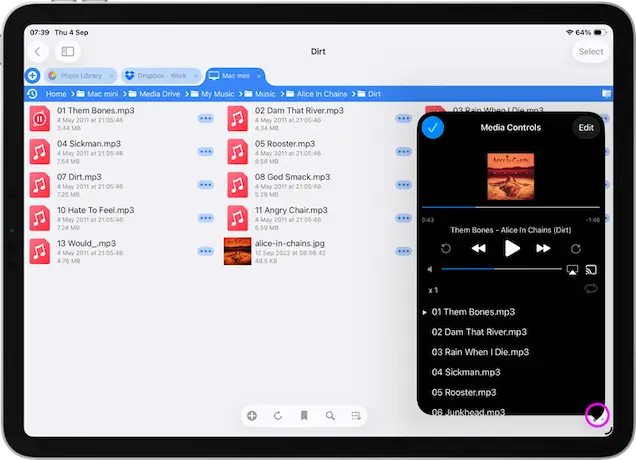Open the history clock icon in breadcrumb bar

[x=33, y=94]
